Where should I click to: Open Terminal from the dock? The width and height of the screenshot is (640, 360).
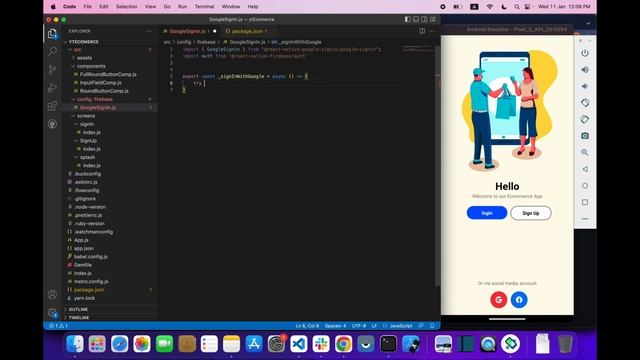click(x=388, y=344)
